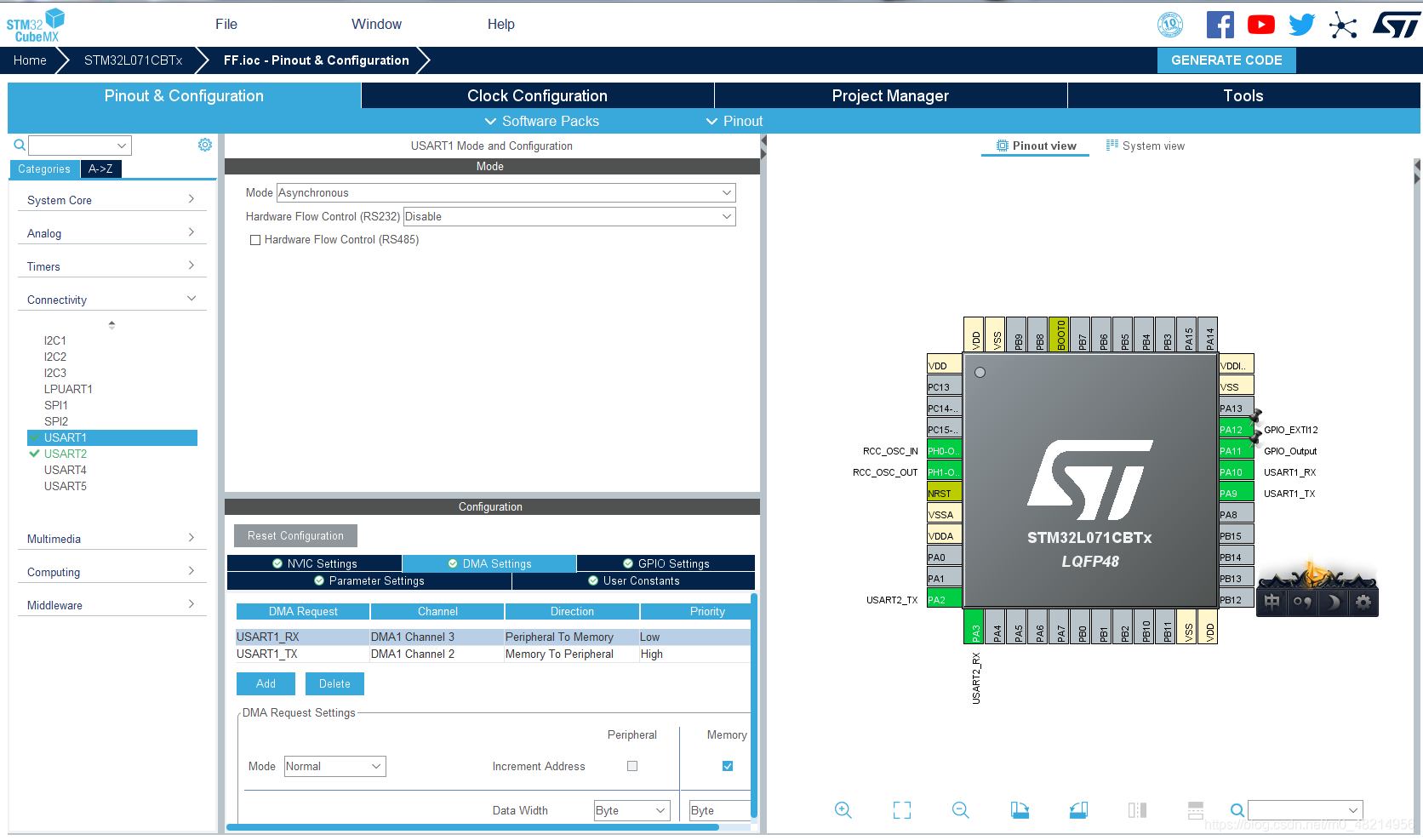Image resolution: width=1423 pixels, height=840 pixels.
Task: Switch to the Tools tab
Action: [1243, 96]
